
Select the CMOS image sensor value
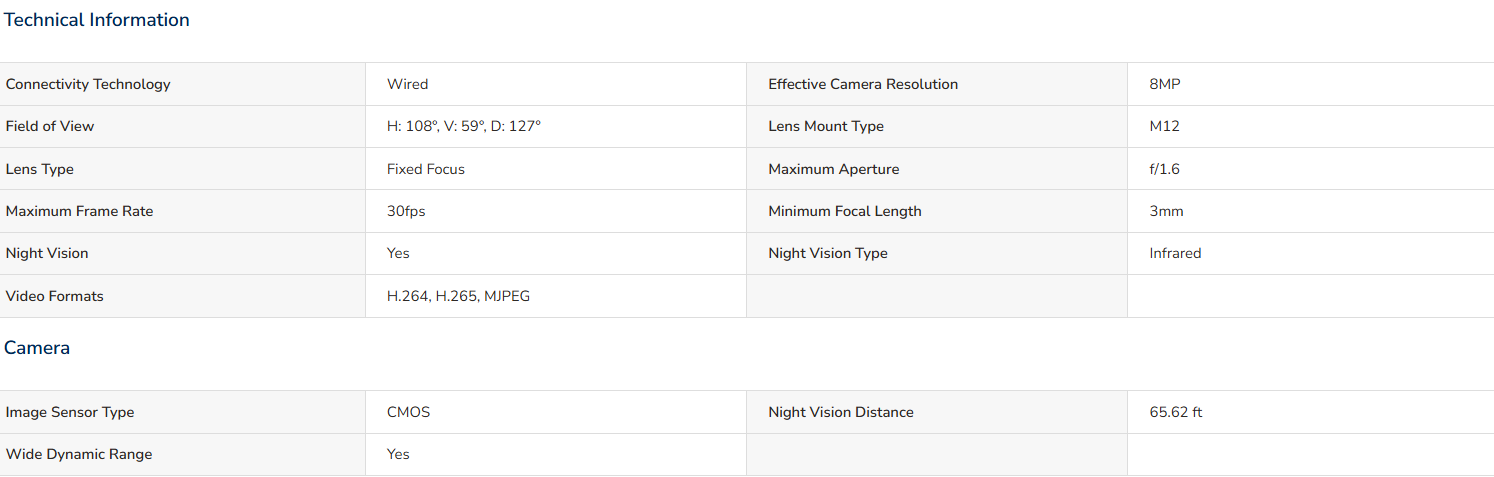pyautogui.click(x=409, y=412)
